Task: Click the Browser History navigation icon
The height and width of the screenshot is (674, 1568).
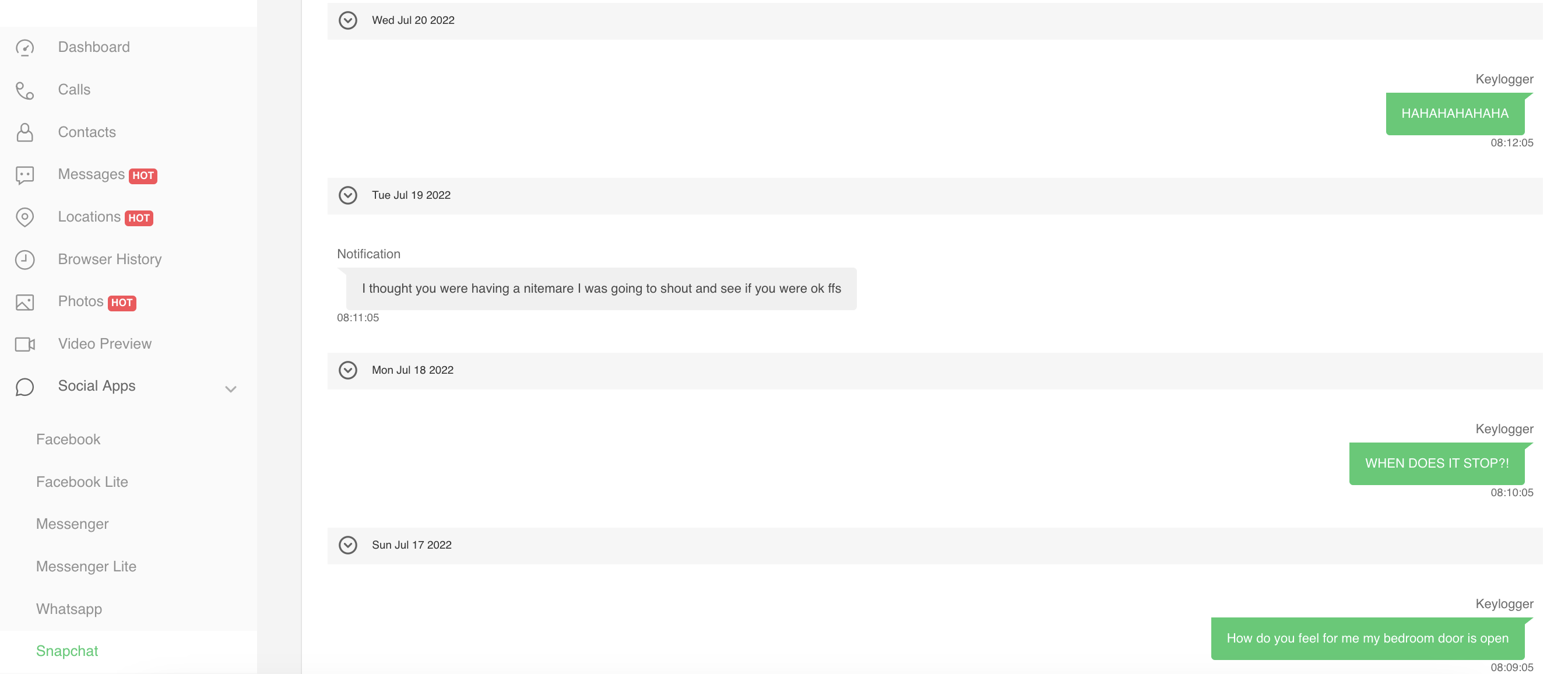Action: (25, 260)
